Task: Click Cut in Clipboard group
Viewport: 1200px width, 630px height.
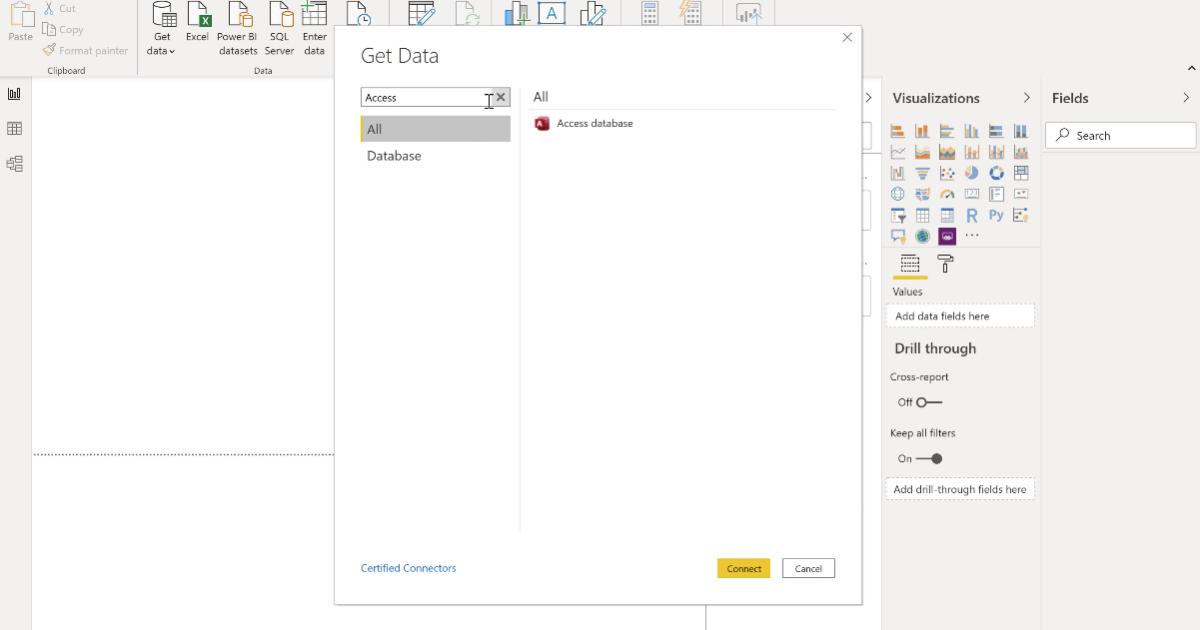Action: (x=60, y=8)
